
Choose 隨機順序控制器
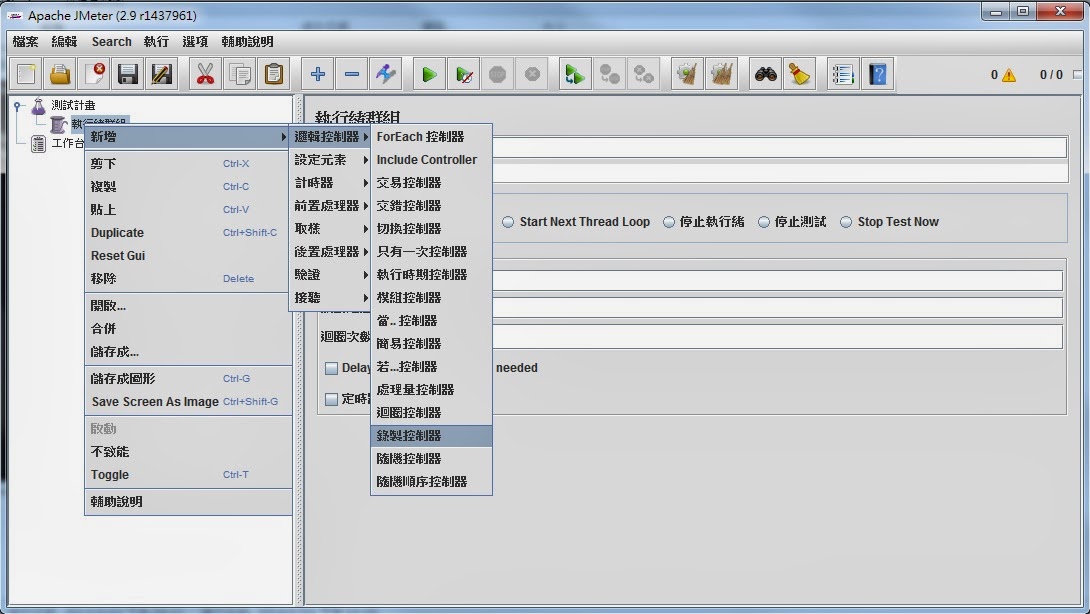coord(432,482)
